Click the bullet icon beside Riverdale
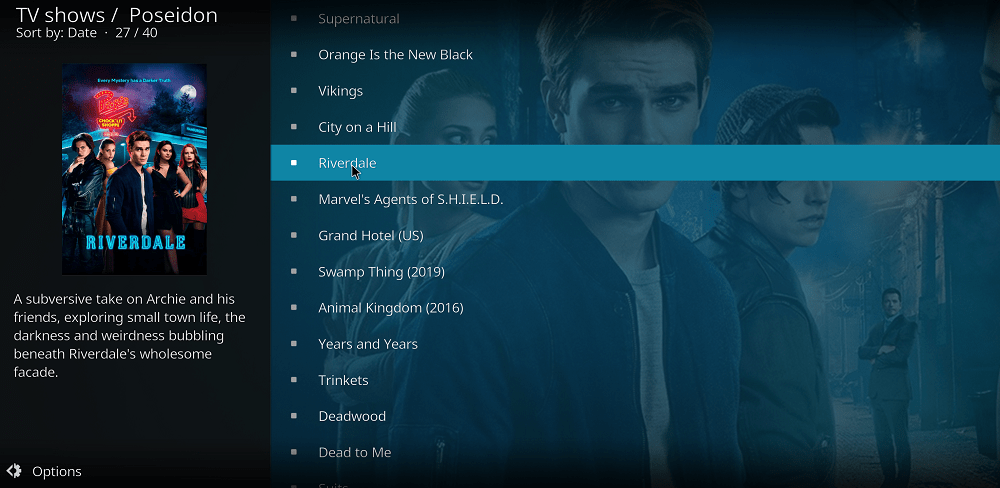Viewport: 1000px width, 488px height. coord(293,163)
